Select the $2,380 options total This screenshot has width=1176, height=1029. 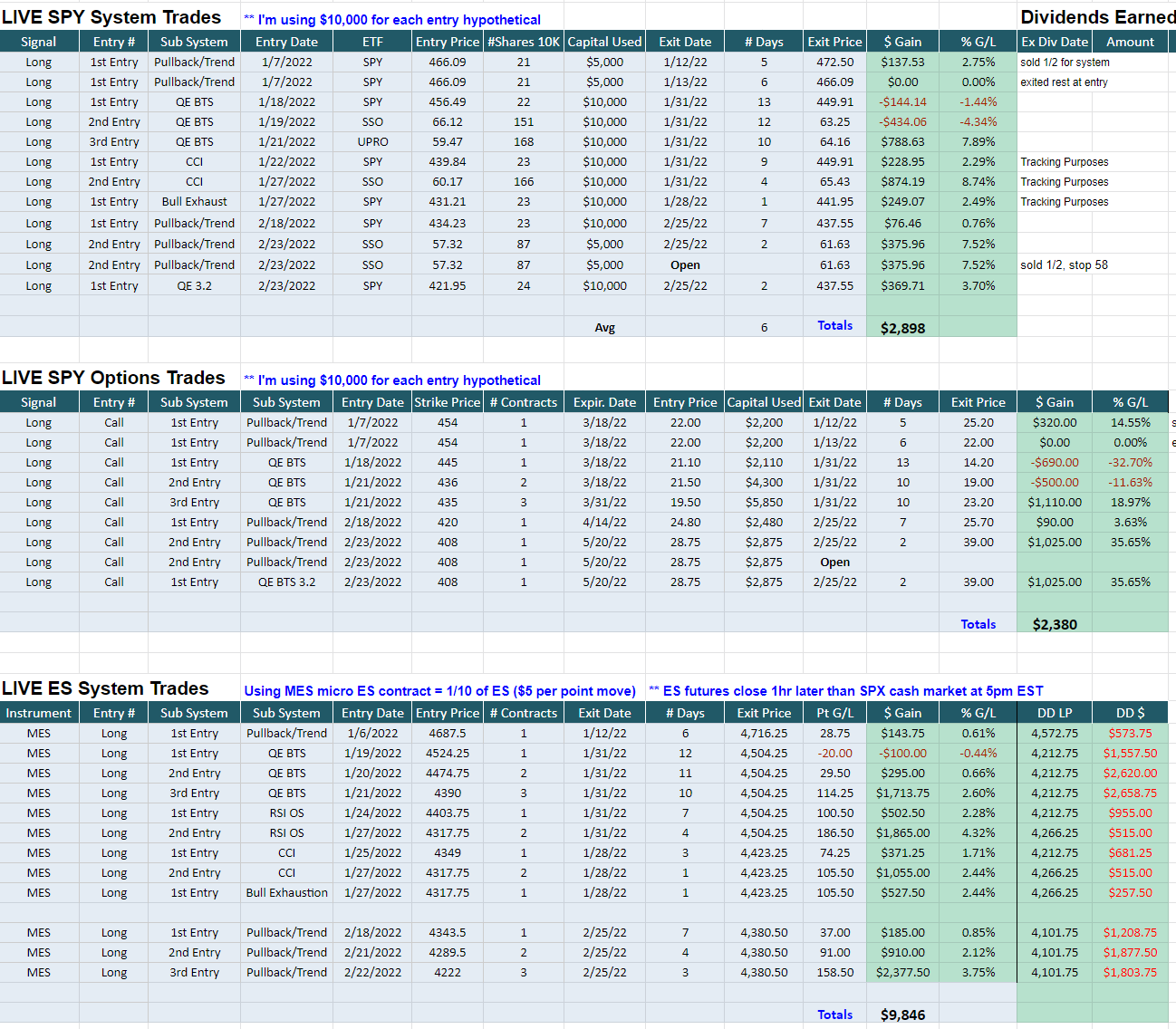1055,624
